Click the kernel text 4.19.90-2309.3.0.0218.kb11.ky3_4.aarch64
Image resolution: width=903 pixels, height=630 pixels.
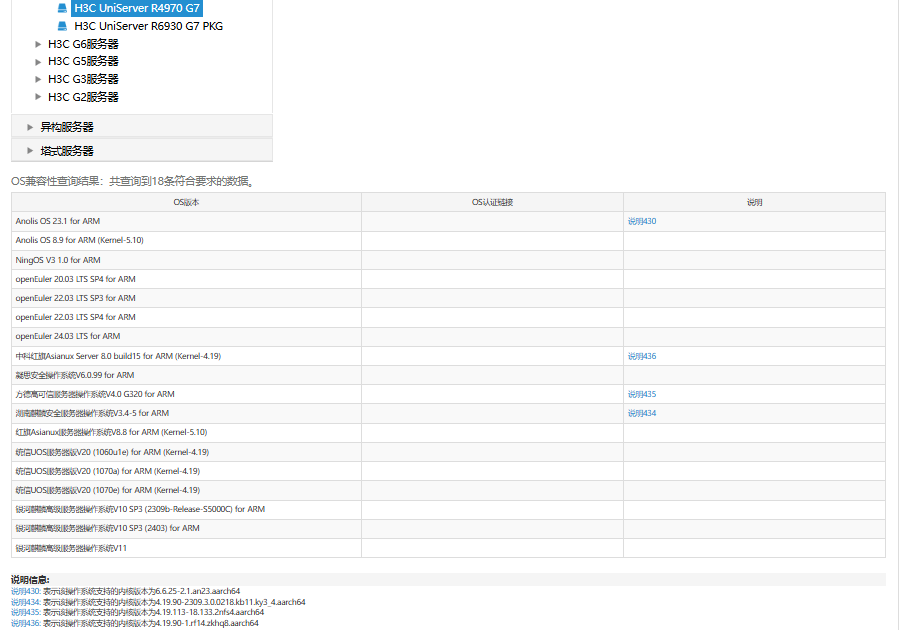coord(230,602)
